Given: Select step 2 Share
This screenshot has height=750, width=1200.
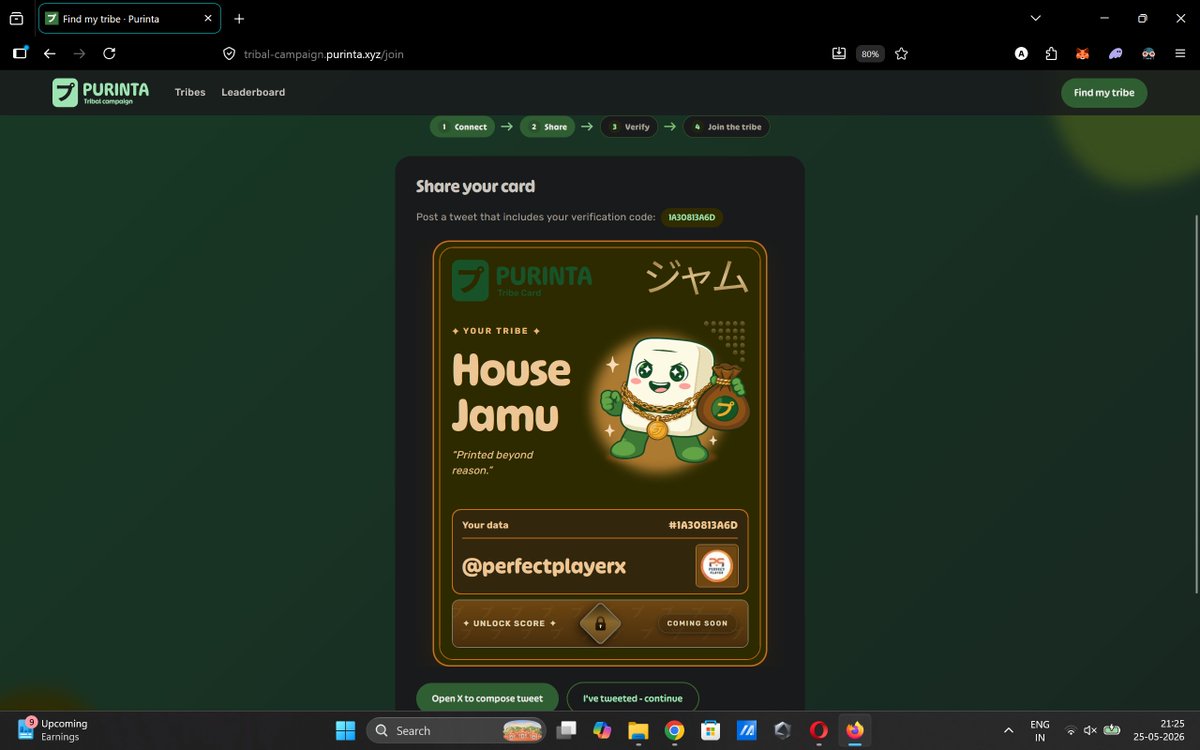Looking at the screenshot, I should tap(547, 127).
